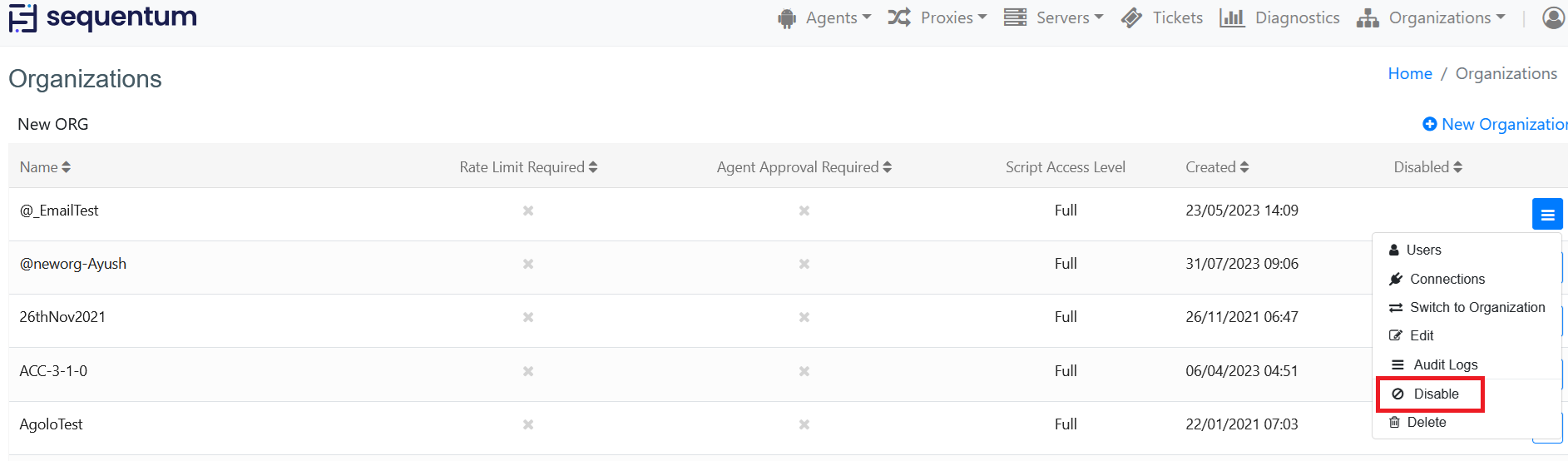The height and width of the screenshot is (461, 1568).
Task: Open Audit Logs from the menu
Action: pos(1445,365)
